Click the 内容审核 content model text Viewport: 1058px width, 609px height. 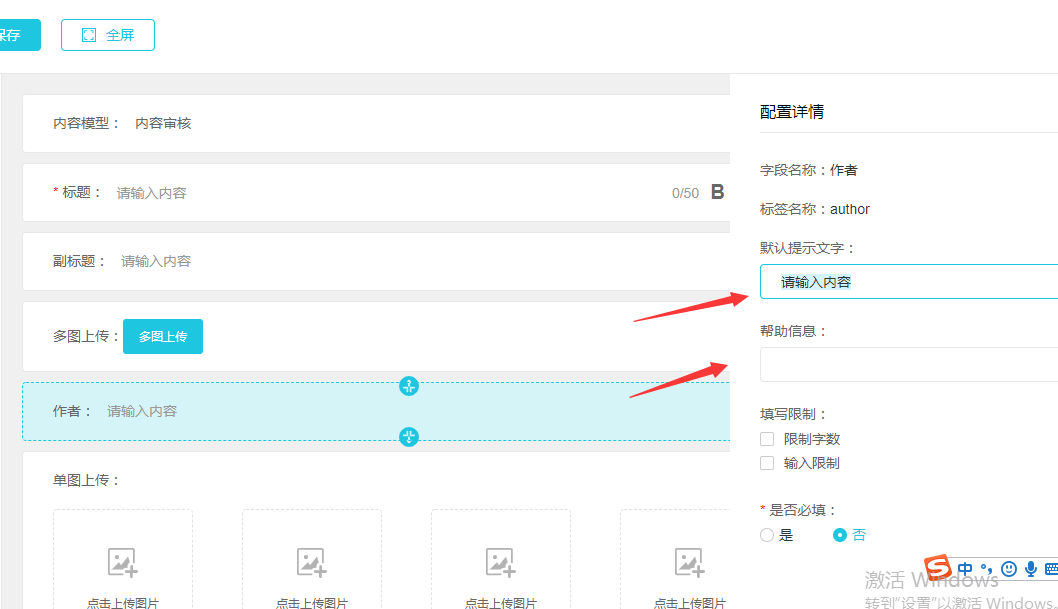pyautogui.click(x=163, y=123)
